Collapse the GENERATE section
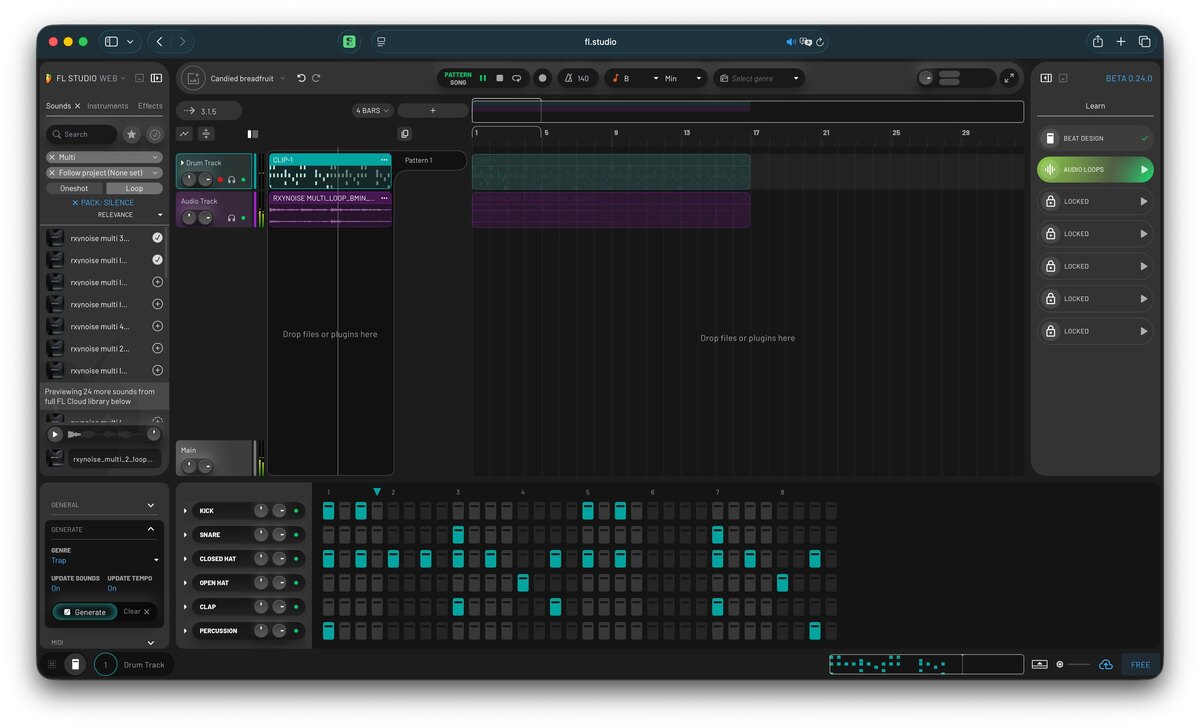 pos(104,529)
